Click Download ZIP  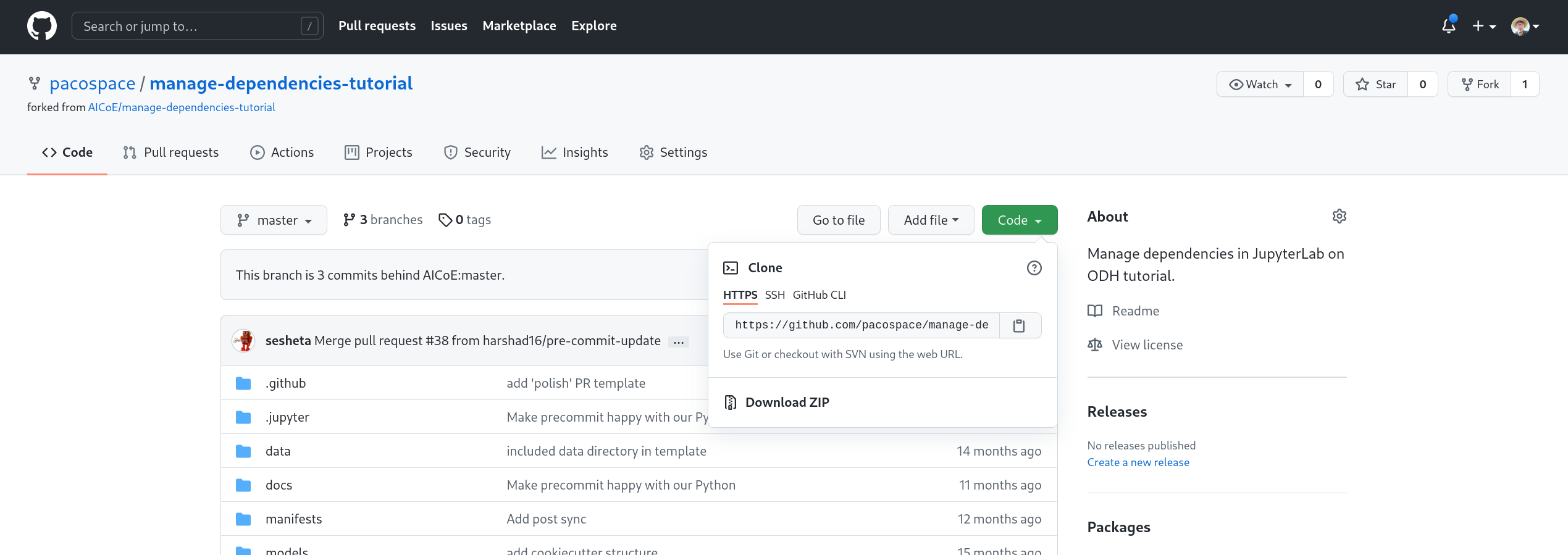coord(777,403)
